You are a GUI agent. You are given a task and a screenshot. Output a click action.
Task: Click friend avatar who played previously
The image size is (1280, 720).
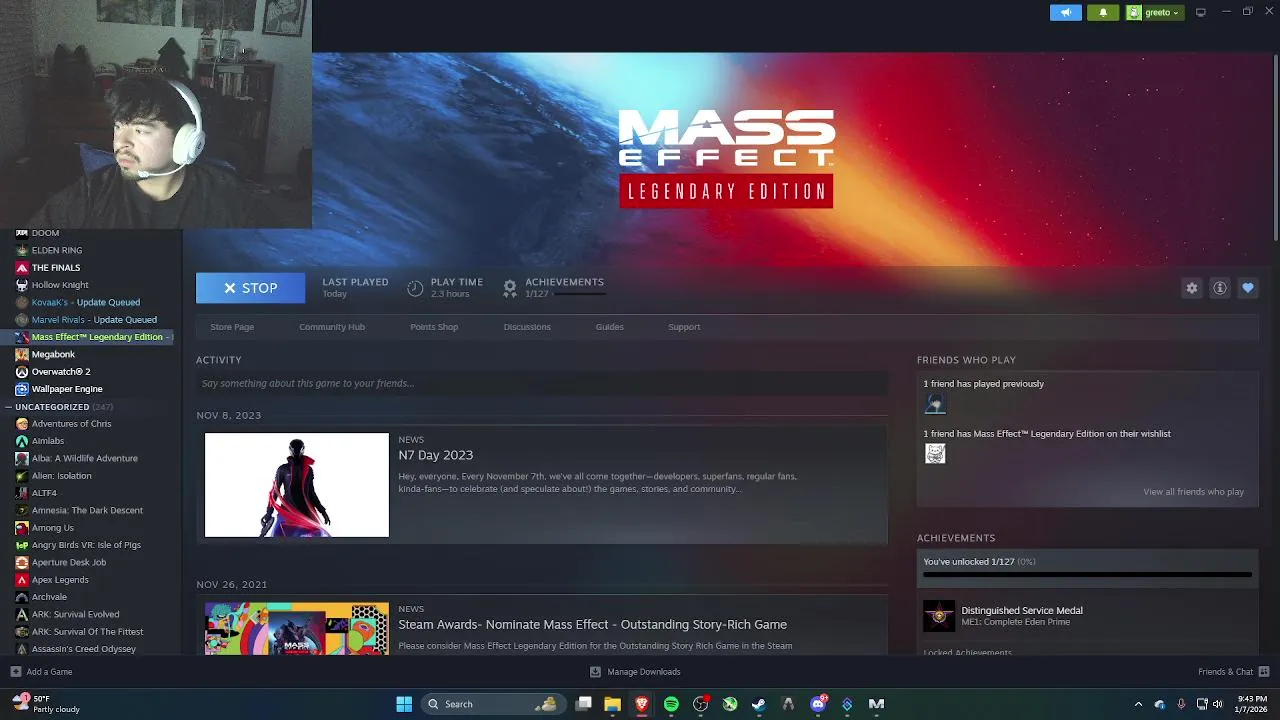click(x=935, y=404)
